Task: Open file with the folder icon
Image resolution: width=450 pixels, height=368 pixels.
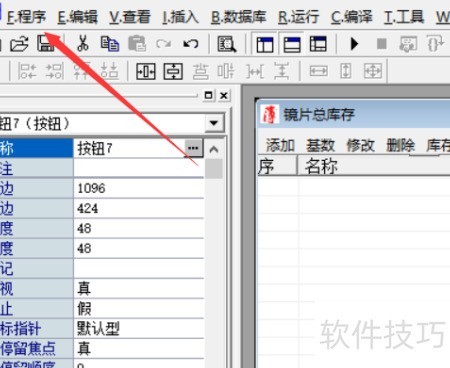Action: (x=19, y=44)
